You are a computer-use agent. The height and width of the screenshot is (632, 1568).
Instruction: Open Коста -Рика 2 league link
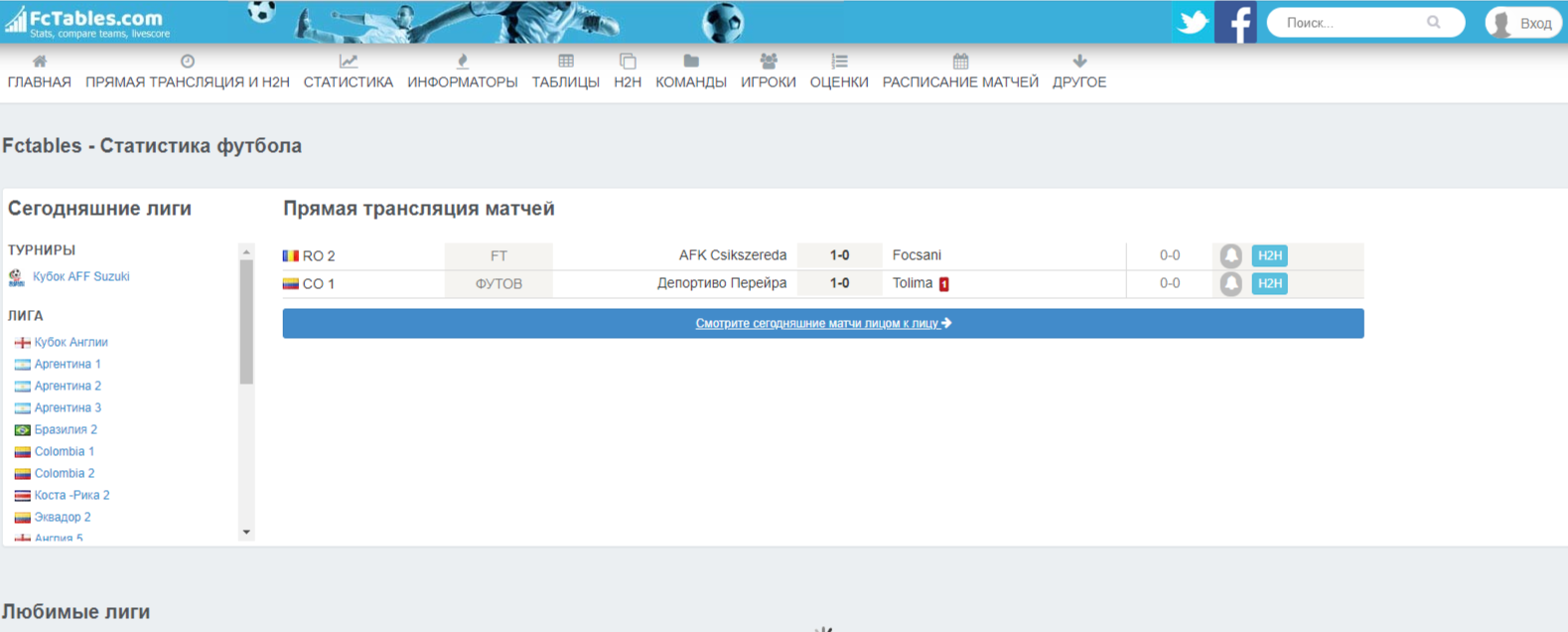pyautogui.click(x=72, y=495)
